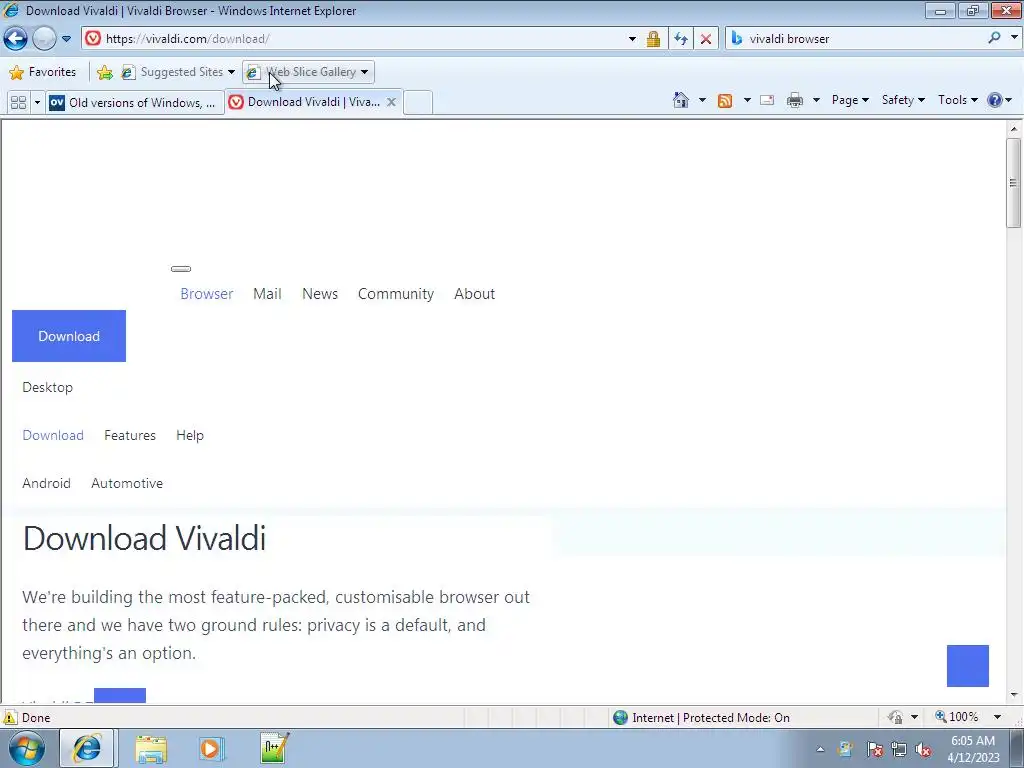Click the status bar privacy report icon
1024x768 pixels.
point(895,718)
